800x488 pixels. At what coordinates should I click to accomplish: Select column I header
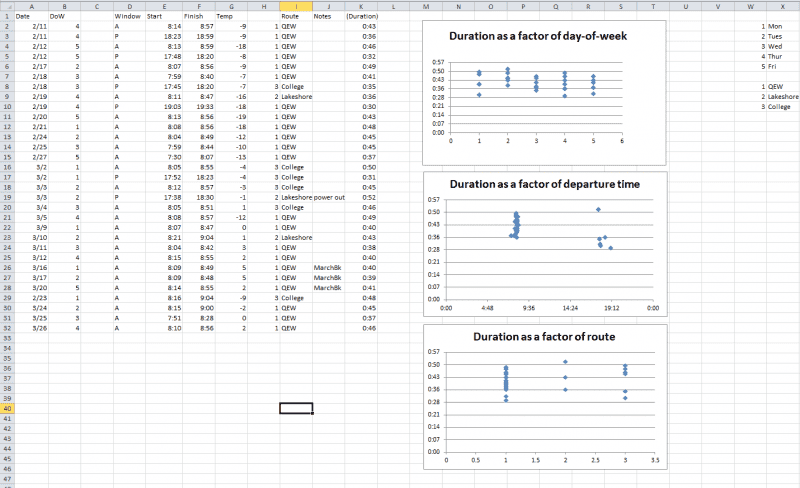(x=295, y=7)
